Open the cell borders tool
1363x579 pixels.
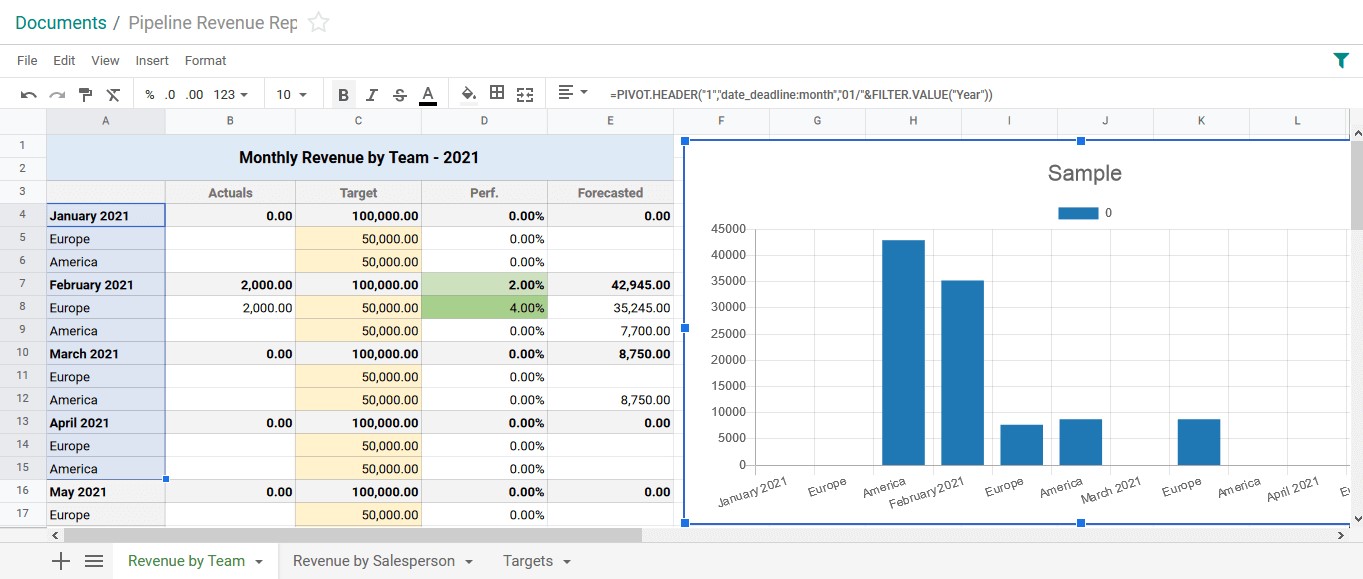(497, 93)
